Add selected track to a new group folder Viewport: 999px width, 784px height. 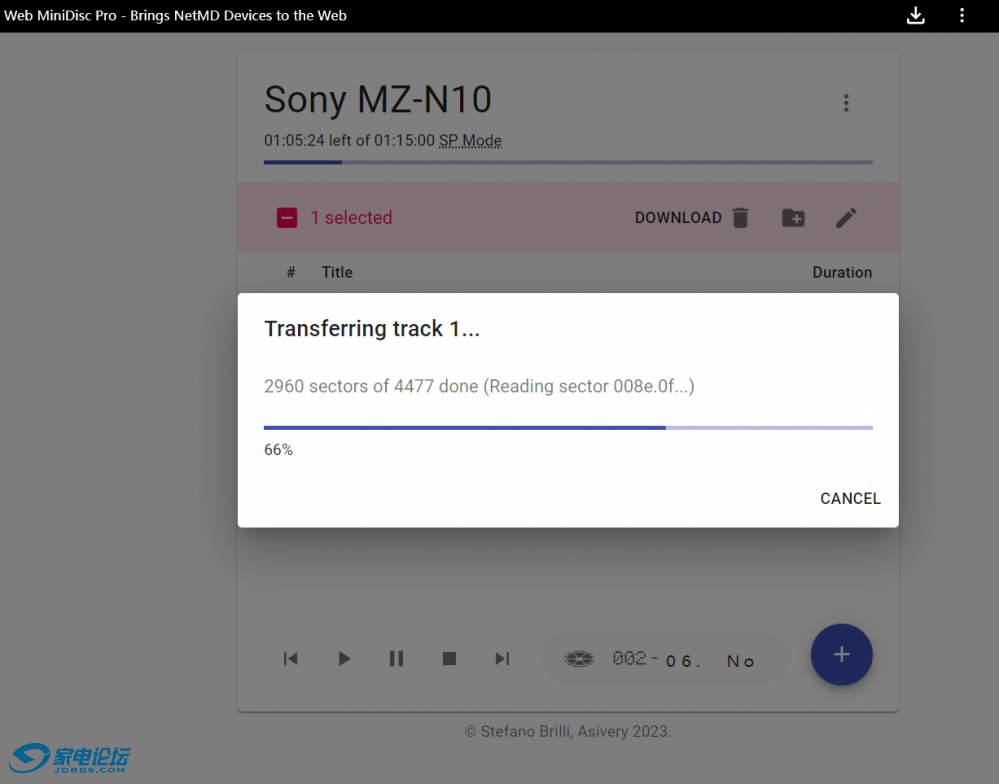point(793,218)
